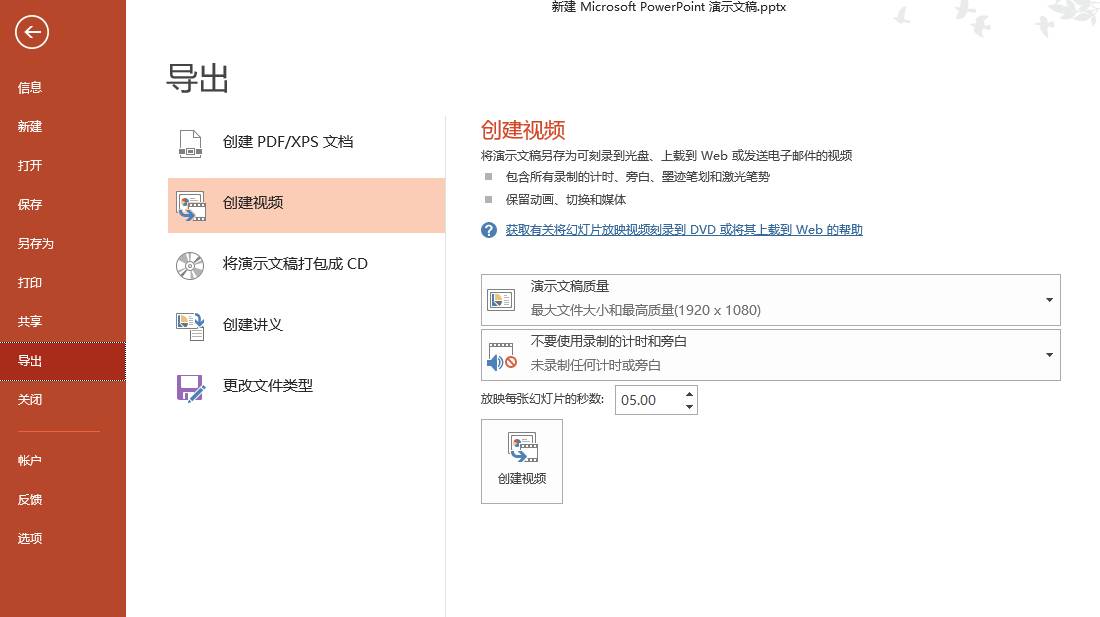Click the help question mark icon
This screenshot has width=1100, height=617.
pyautogui.click(x=488, y=229)
